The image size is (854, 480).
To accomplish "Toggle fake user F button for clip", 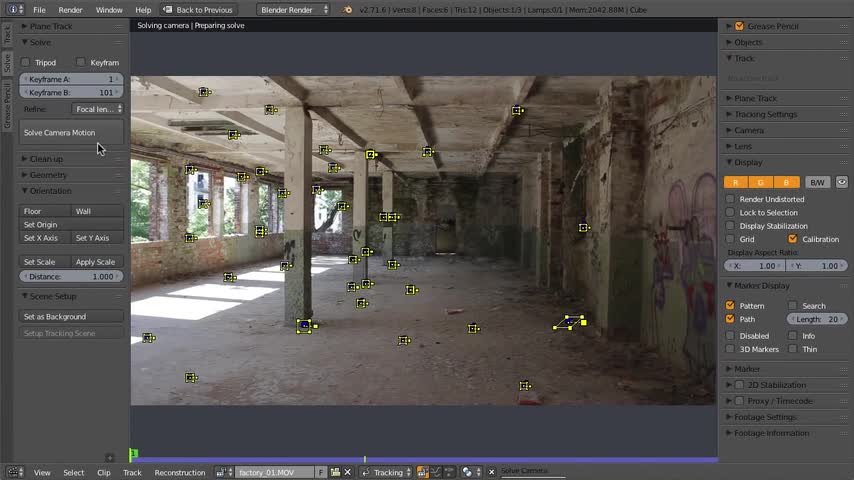I will [x=321, y=472].
